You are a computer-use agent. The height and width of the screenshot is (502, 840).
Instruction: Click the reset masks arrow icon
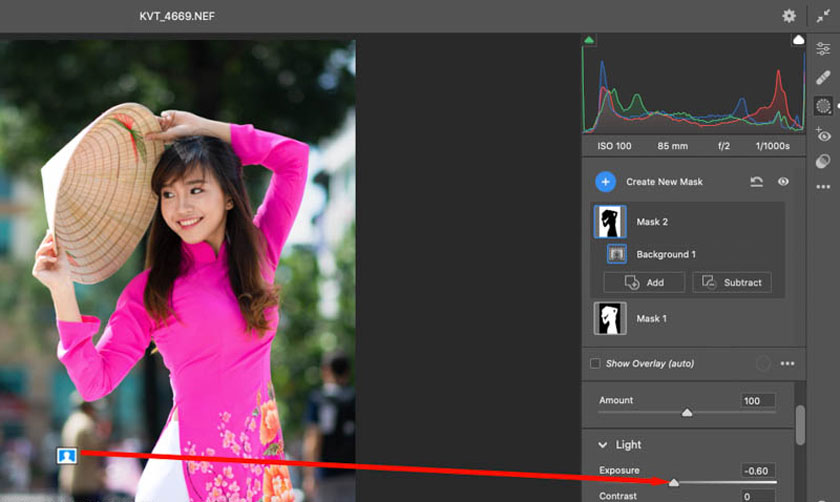(758, 182)
